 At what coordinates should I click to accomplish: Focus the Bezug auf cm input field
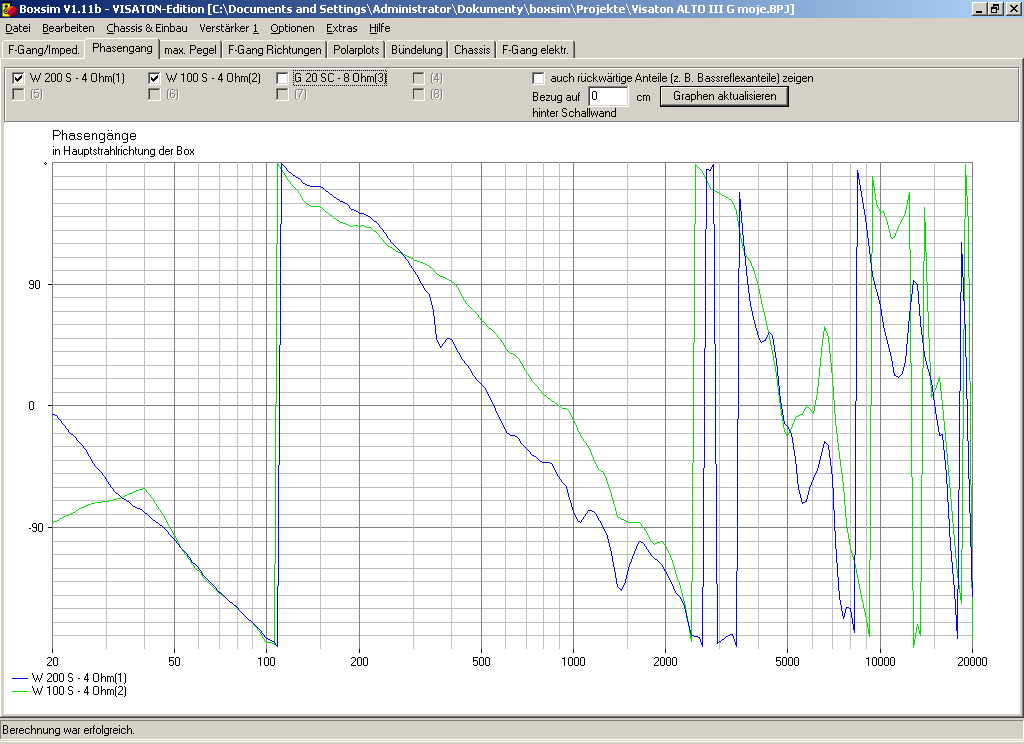608,96
